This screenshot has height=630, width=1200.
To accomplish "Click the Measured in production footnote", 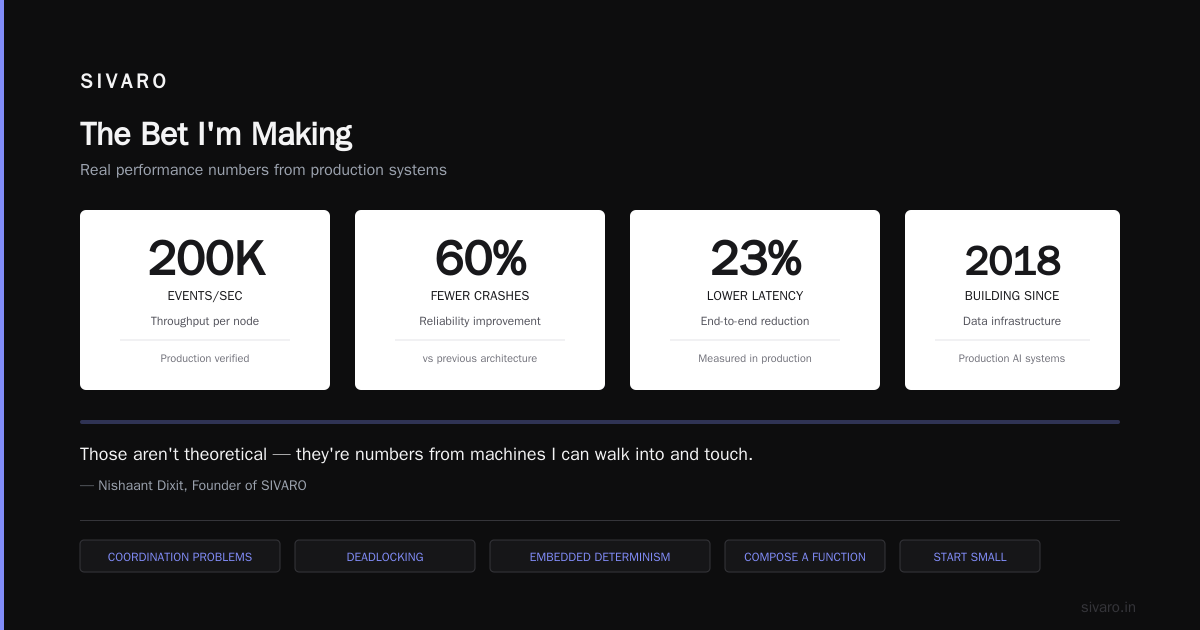I will (755, 358).
